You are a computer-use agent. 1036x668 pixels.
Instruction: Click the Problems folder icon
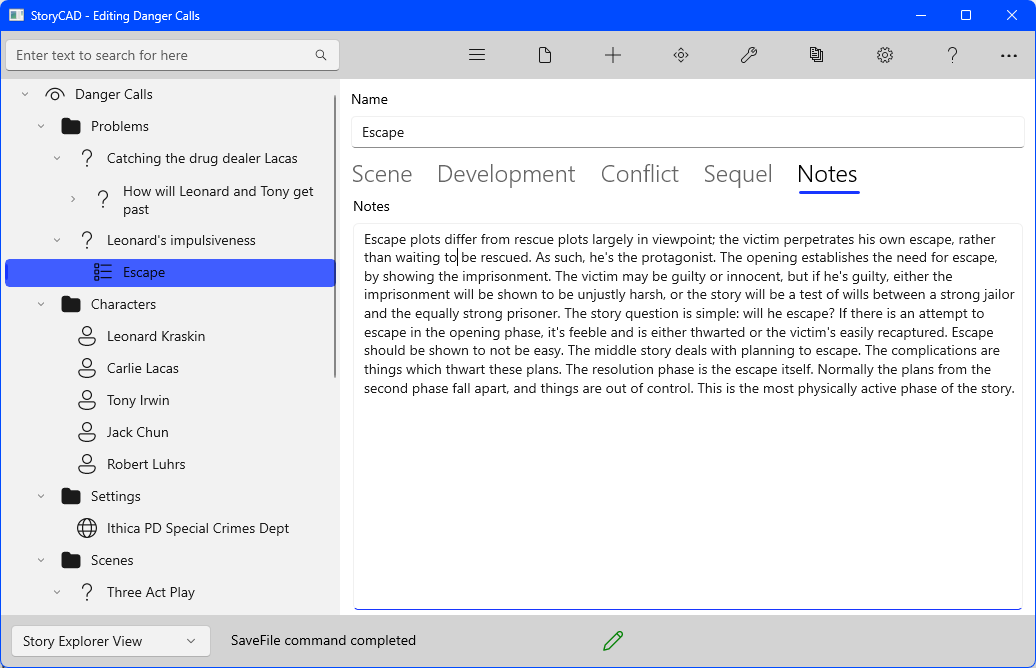[71, 126]
